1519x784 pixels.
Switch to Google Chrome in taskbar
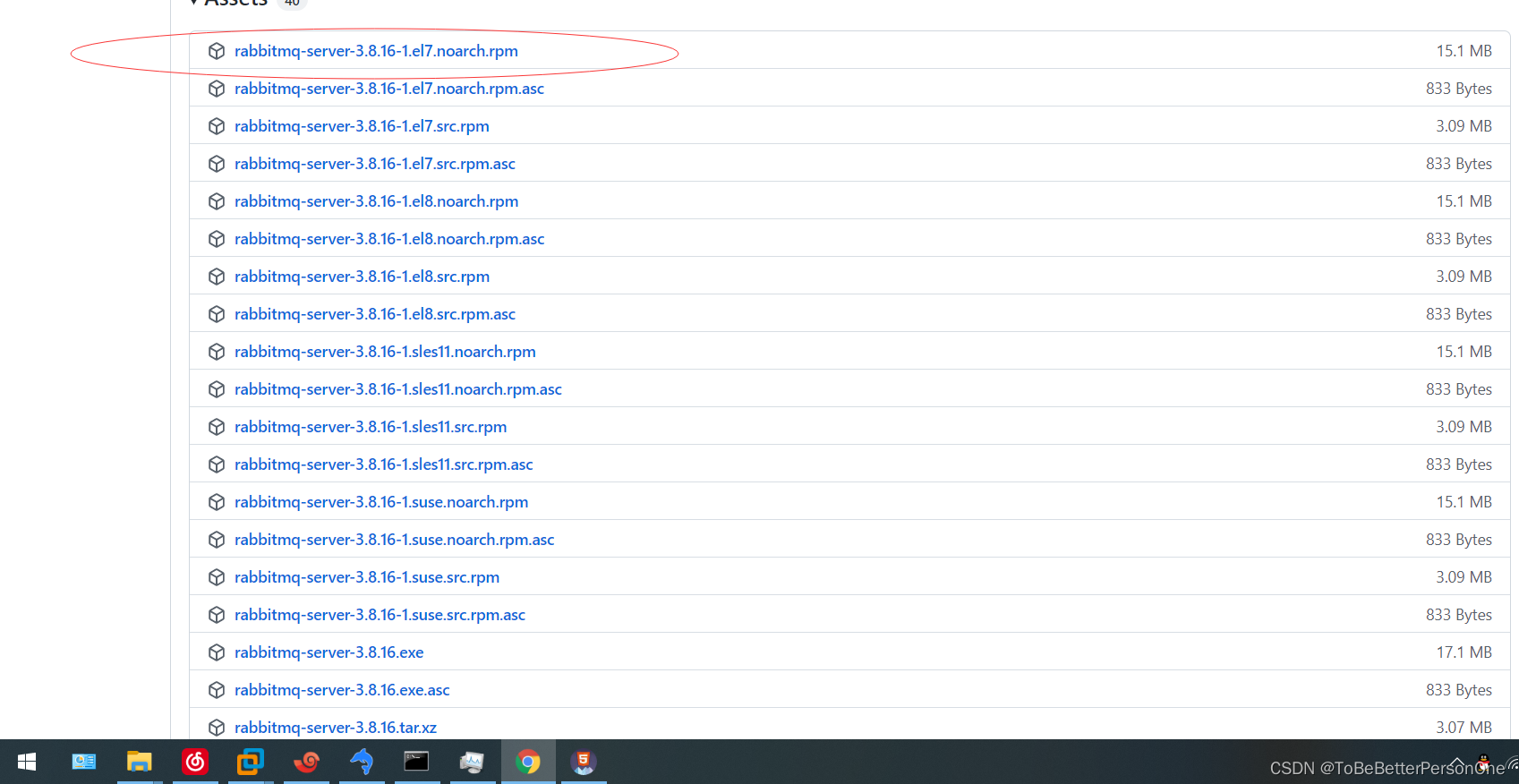point(528,762)
